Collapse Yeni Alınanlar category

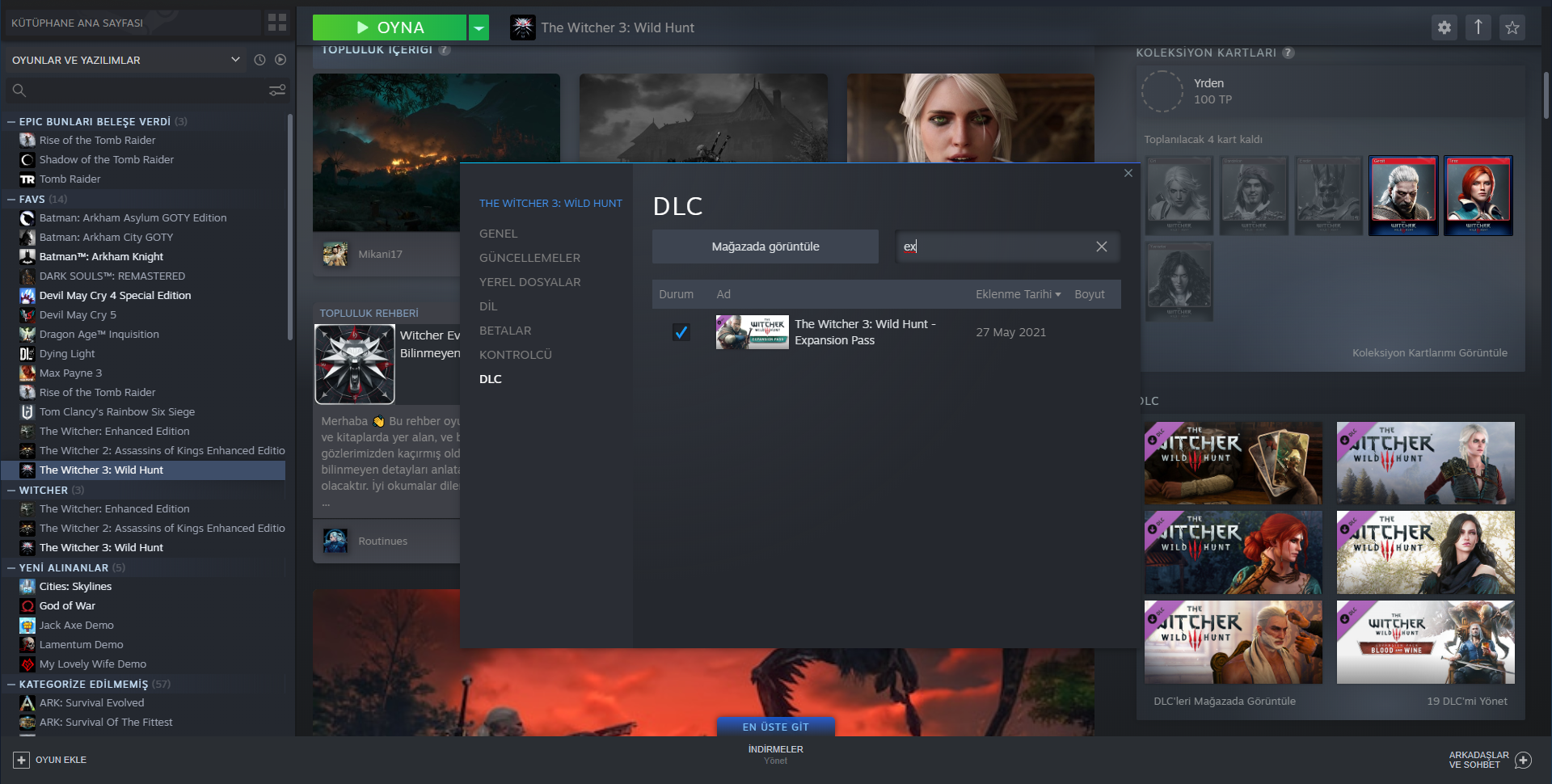(11, 567)
